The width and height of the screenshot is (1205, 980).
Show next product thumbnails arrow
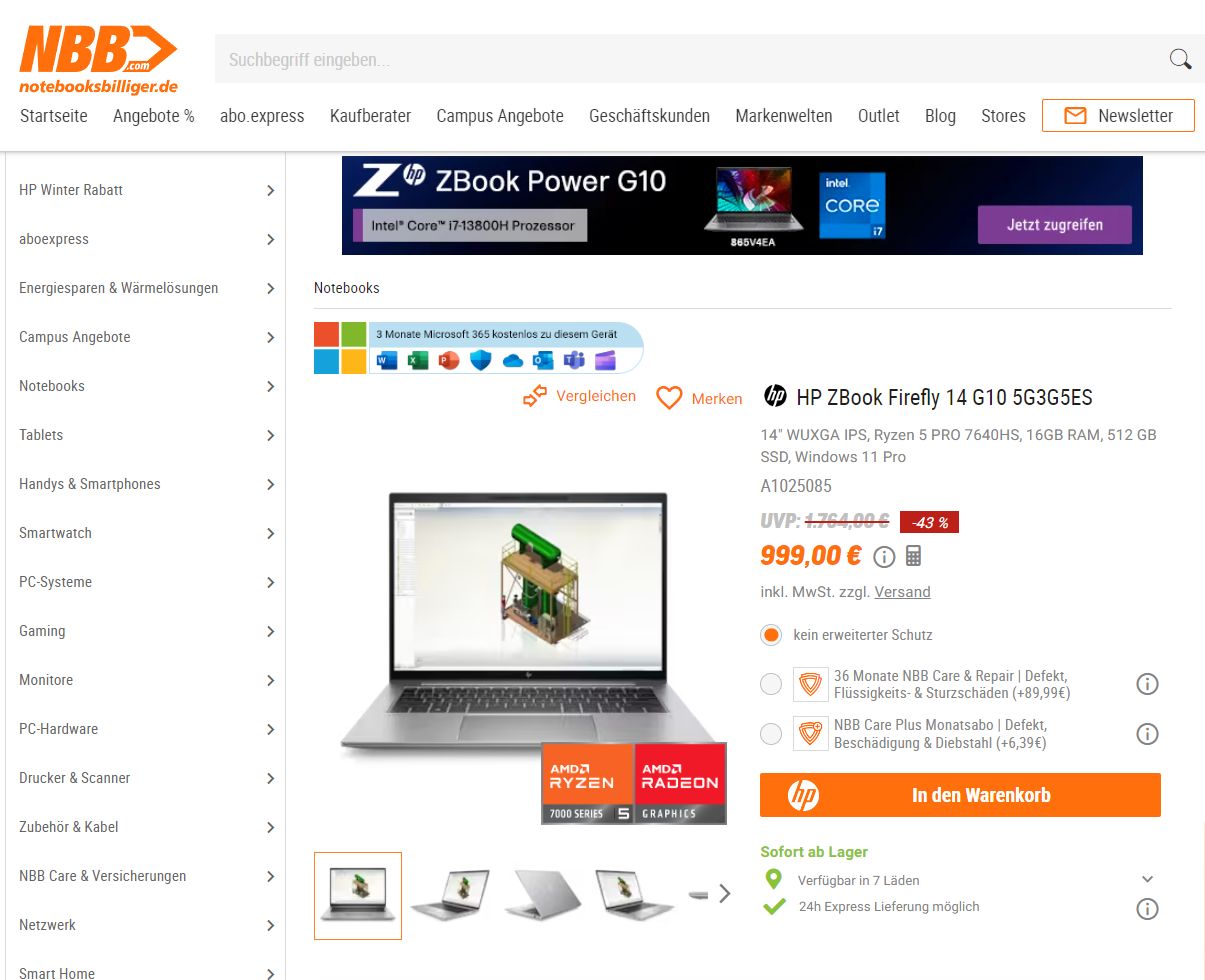(x=725, y=894)
